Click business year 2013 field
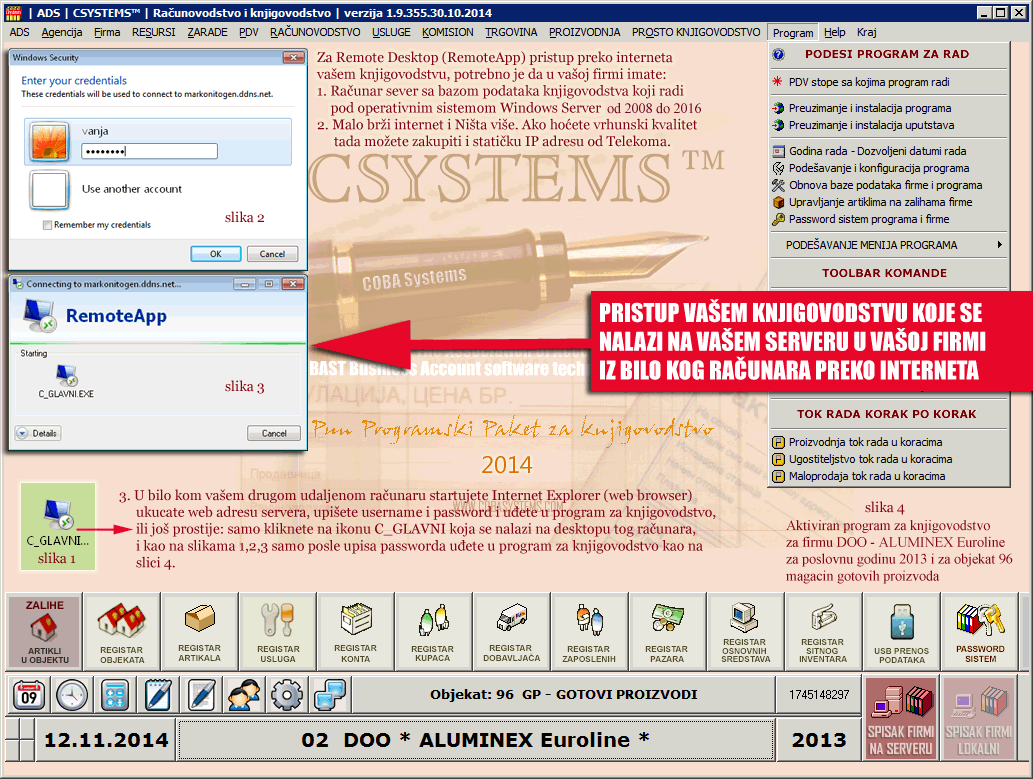 tap(819, 740)
